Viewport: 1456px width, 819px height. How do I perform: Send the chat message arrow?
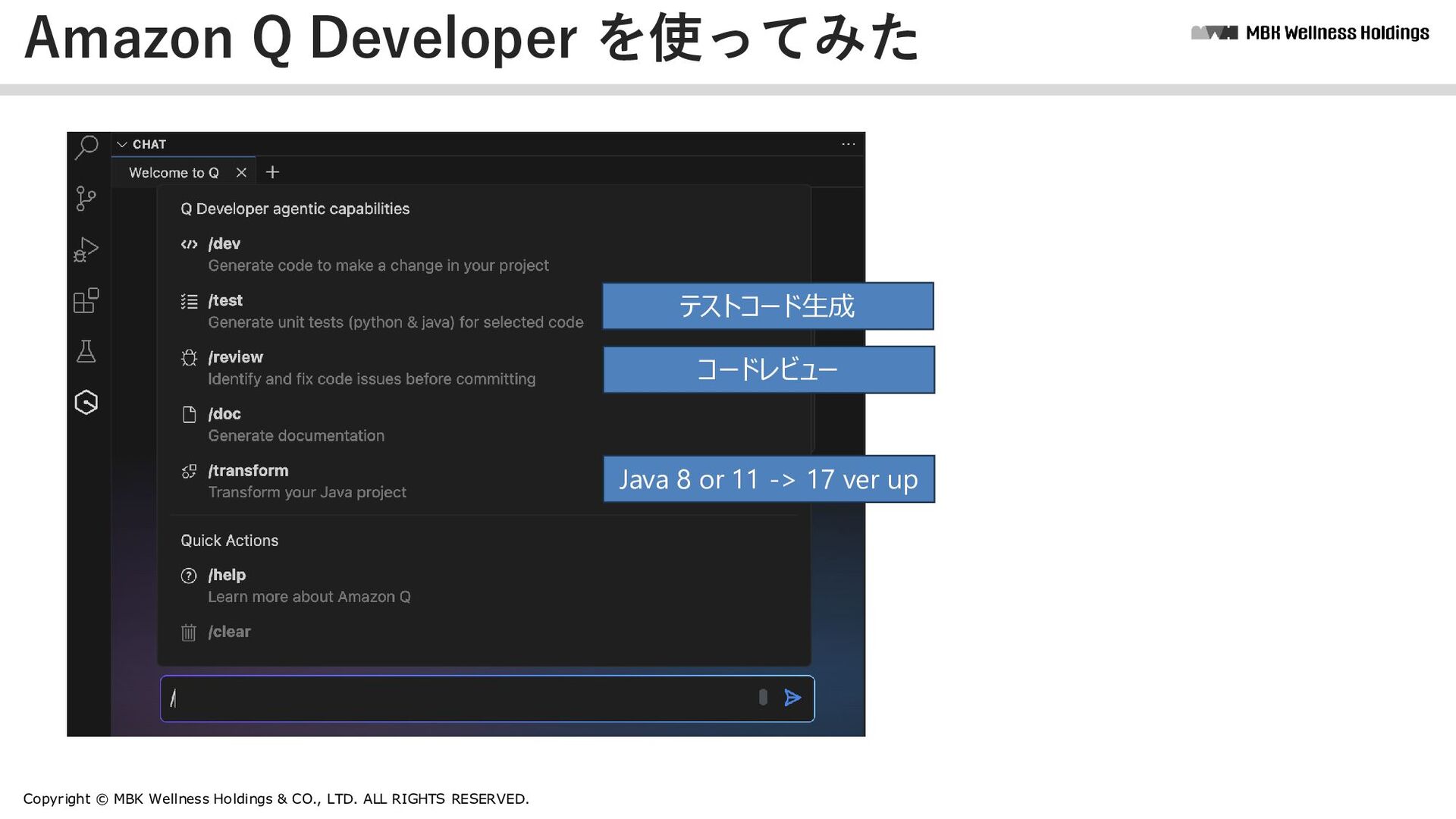(x=792, y=698)
